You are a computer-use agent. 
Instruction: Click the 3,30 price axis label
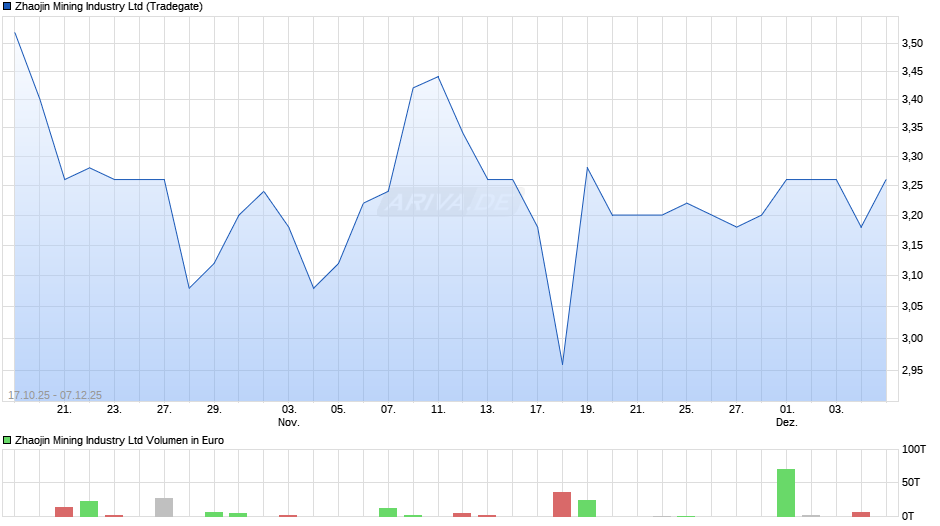pyautogui.click(x=912, y=157)
